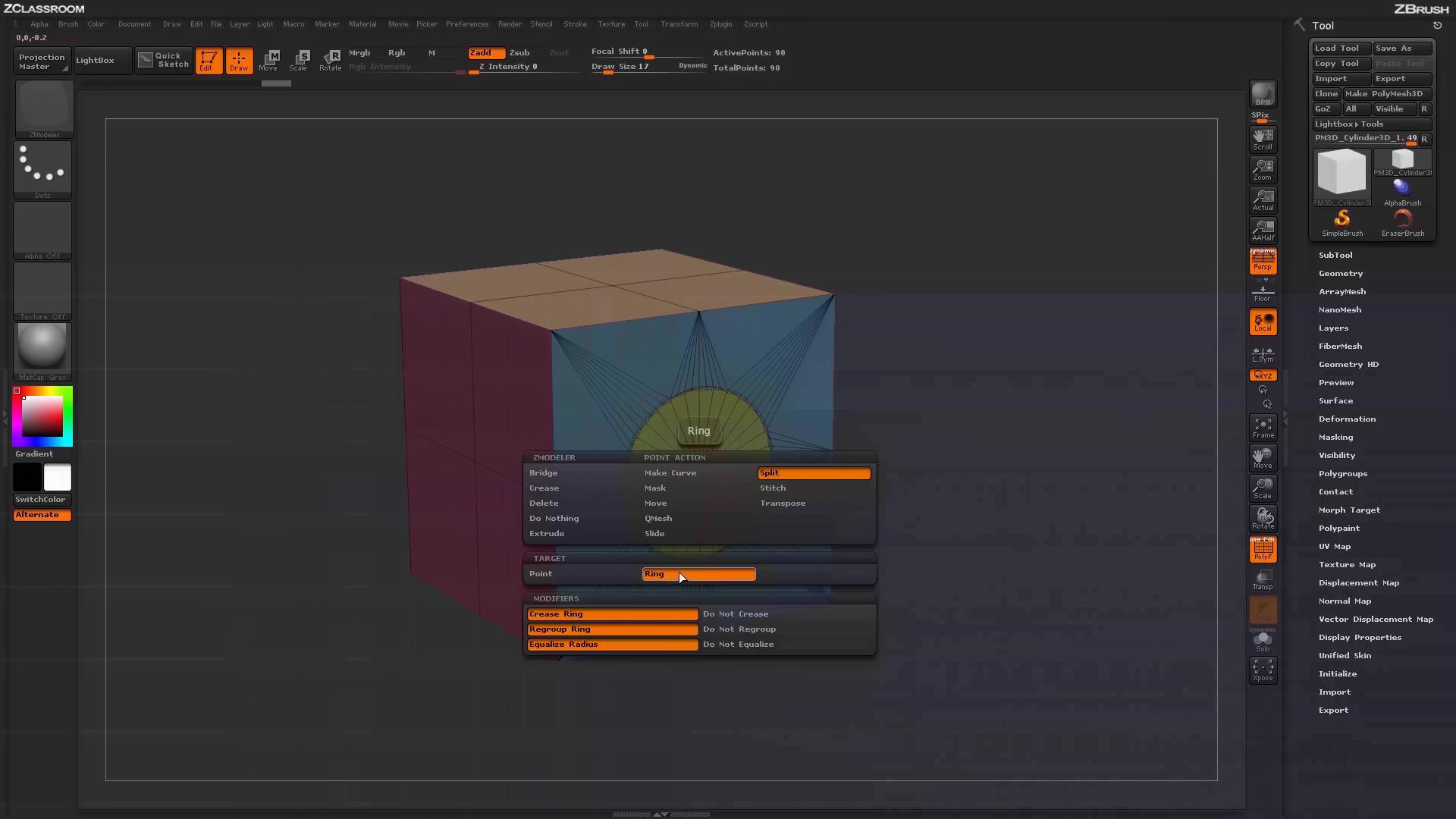
Task: Expand the UV Map subpalette
Action: [1335, 547]
